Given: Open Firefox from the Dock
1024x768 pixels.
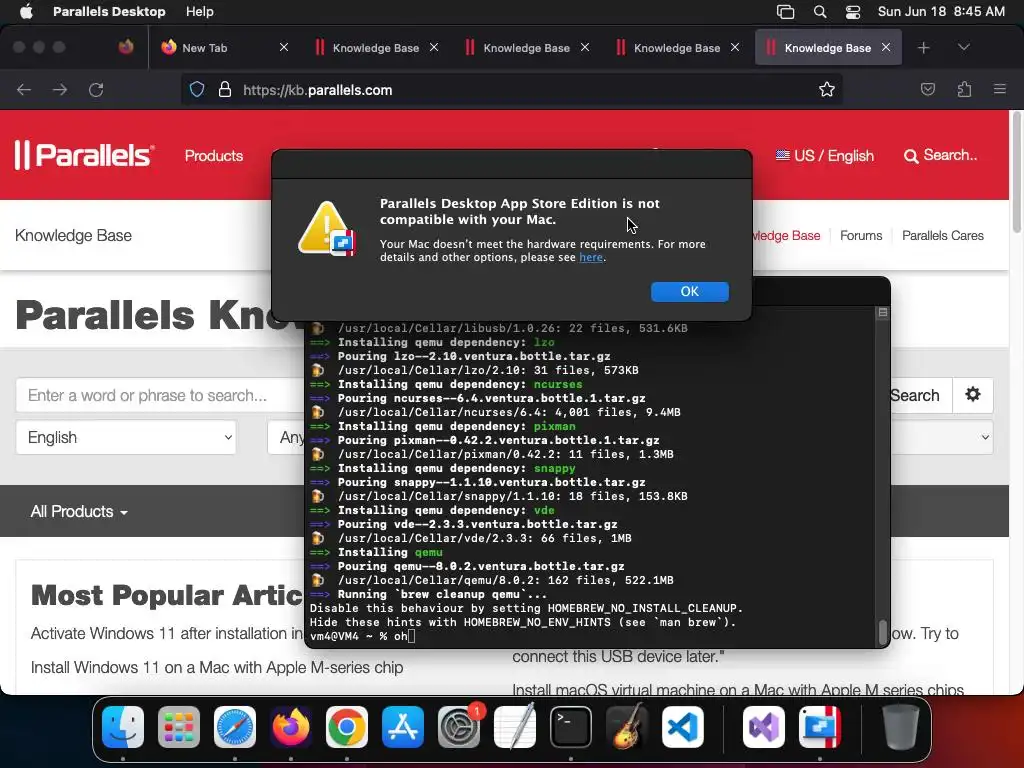Looking at the screenshot, I should 291,727.
